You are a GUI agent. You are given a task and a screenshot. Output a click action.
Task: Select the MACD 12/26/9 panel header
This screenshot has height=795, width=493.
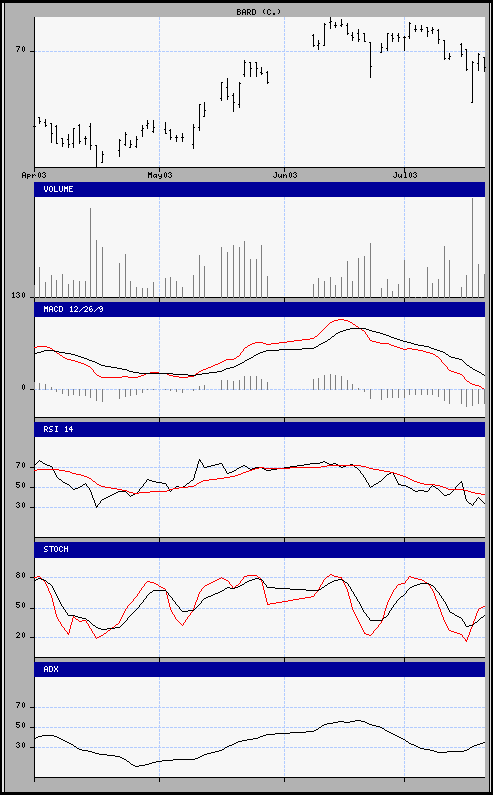pyautogui.click(x=260, y=309)
